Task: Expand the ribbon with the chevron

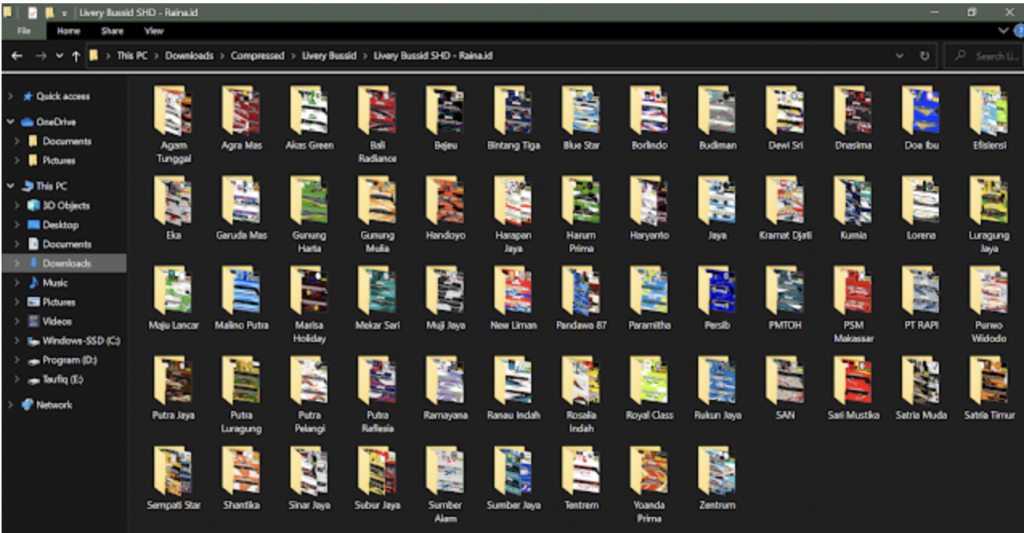Action: coord(1003,31)
